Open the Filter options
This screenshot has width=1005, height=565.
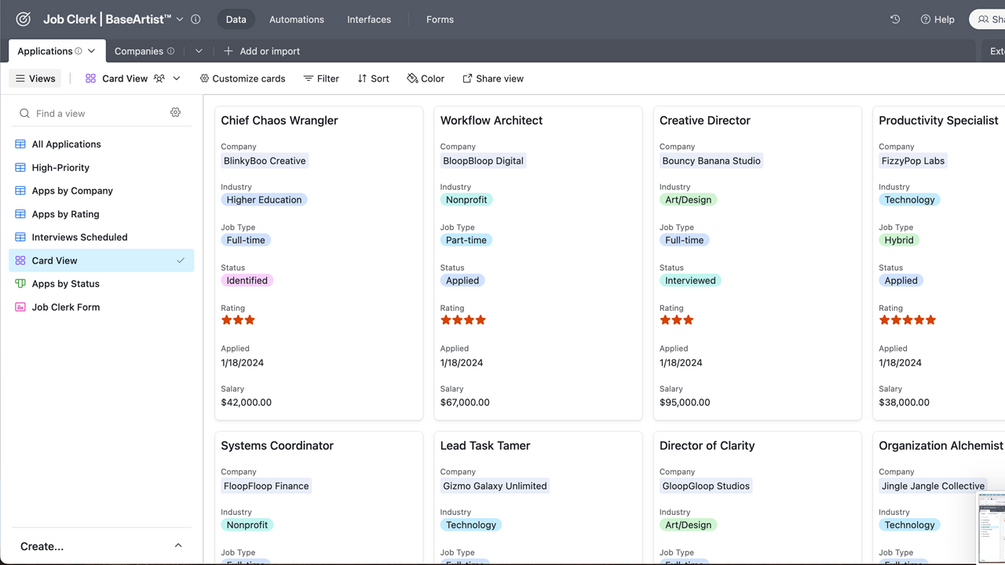coord(321,78)
